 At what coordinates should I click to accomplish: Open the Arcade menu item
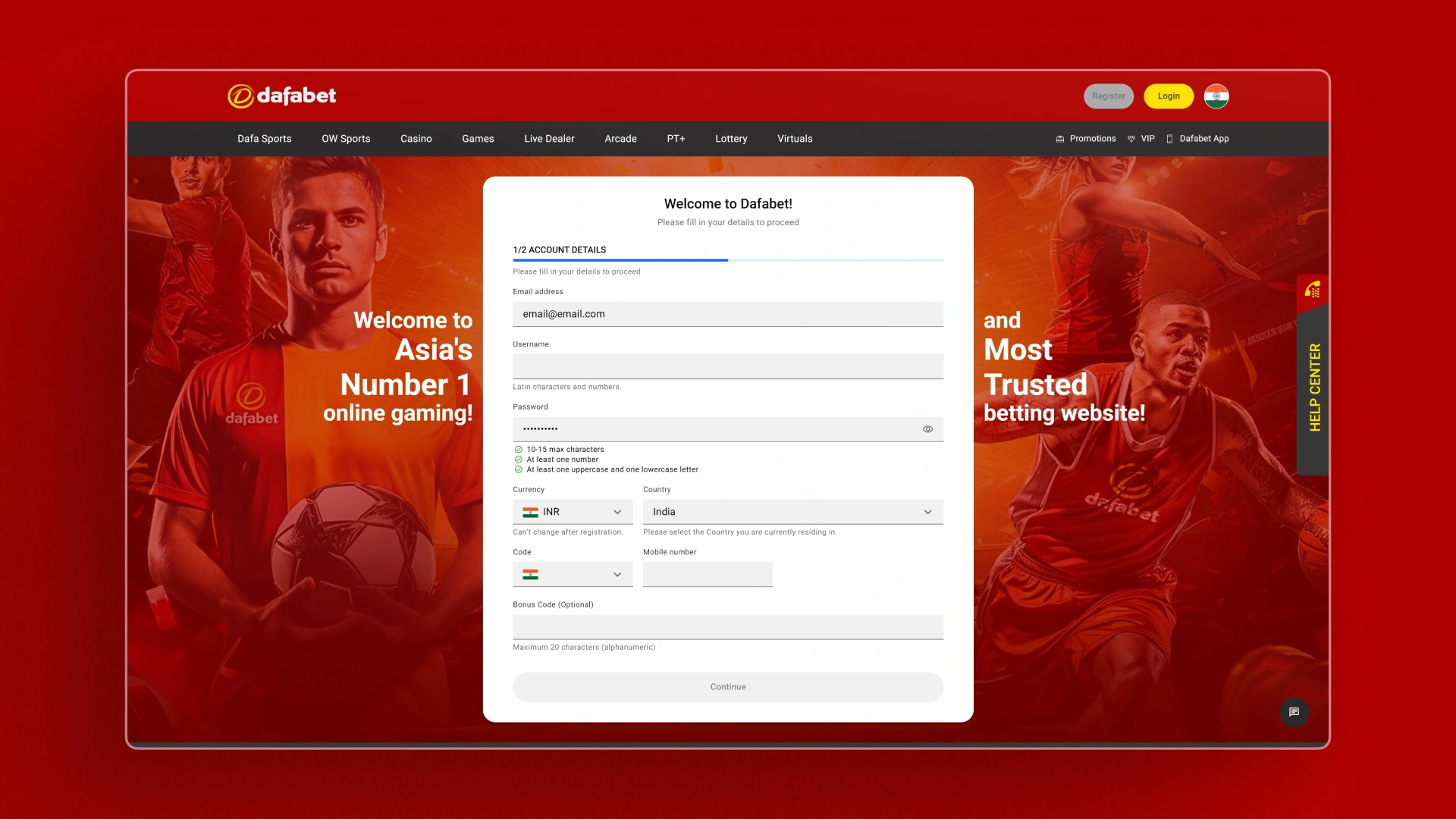[620, 139]
